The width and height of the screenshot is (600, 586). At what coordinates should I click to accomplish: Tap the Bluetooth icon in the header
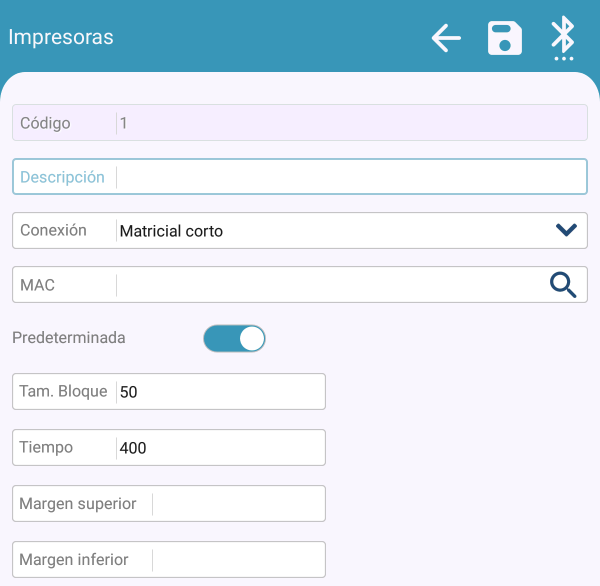564,38
